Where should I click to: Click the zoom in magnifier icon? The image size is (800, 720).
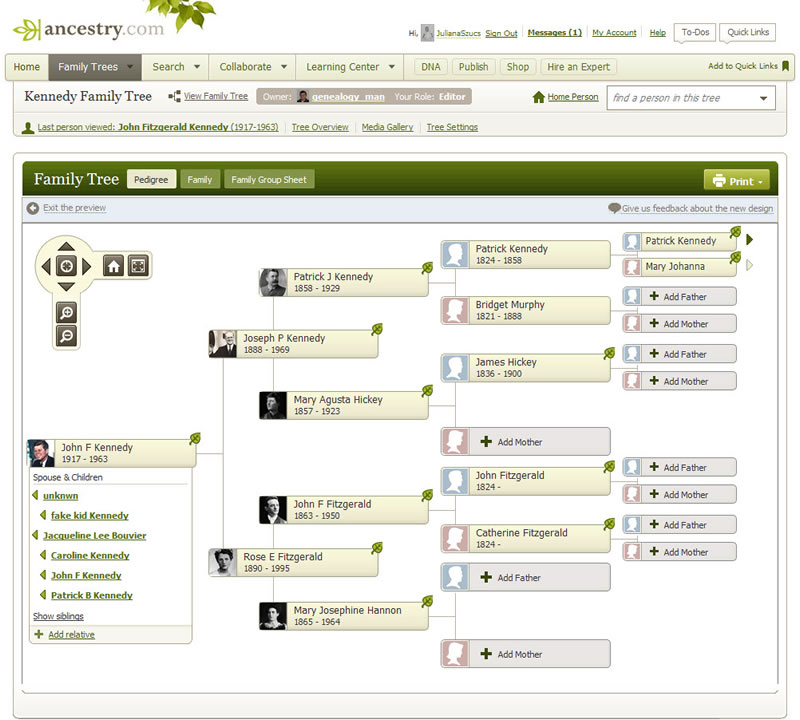[65, 312]
